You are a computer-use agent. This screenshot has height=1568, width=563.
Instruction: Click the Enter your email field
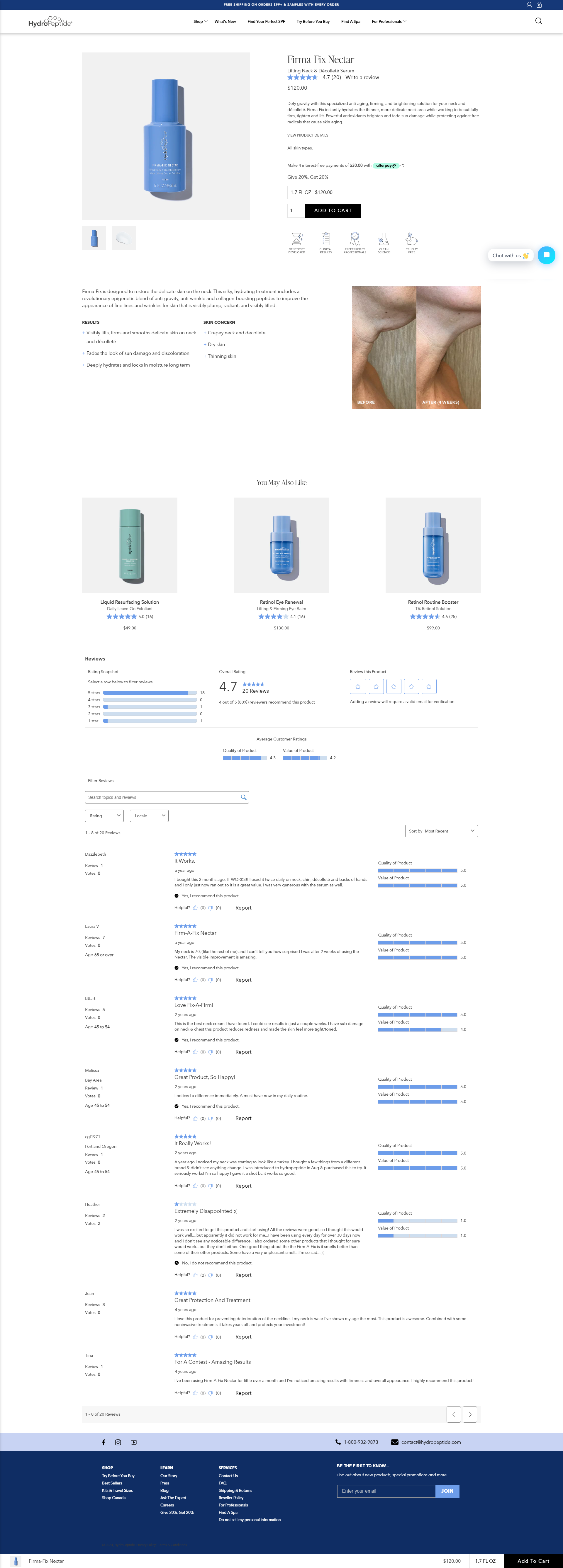coord(386,1491)
